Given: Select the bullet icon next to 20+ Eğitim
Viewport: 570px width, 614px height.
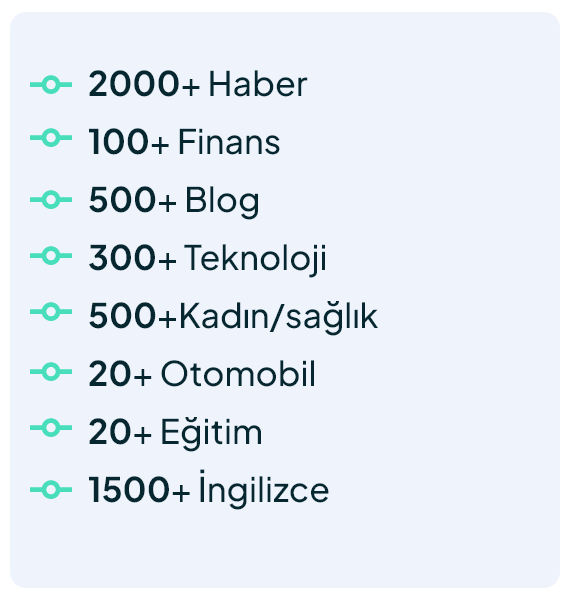Looking at the screenshot, I should coord(51,428).
